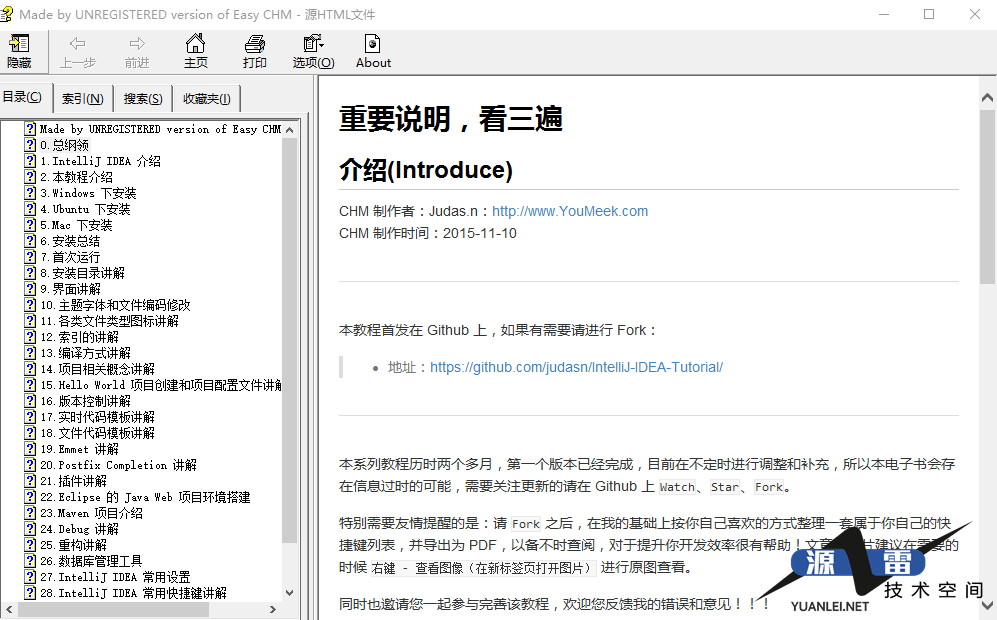Select topic icon for 12.索引的讲解
The height and width of the screenshot is (620, 997).
tap(30, 336)
